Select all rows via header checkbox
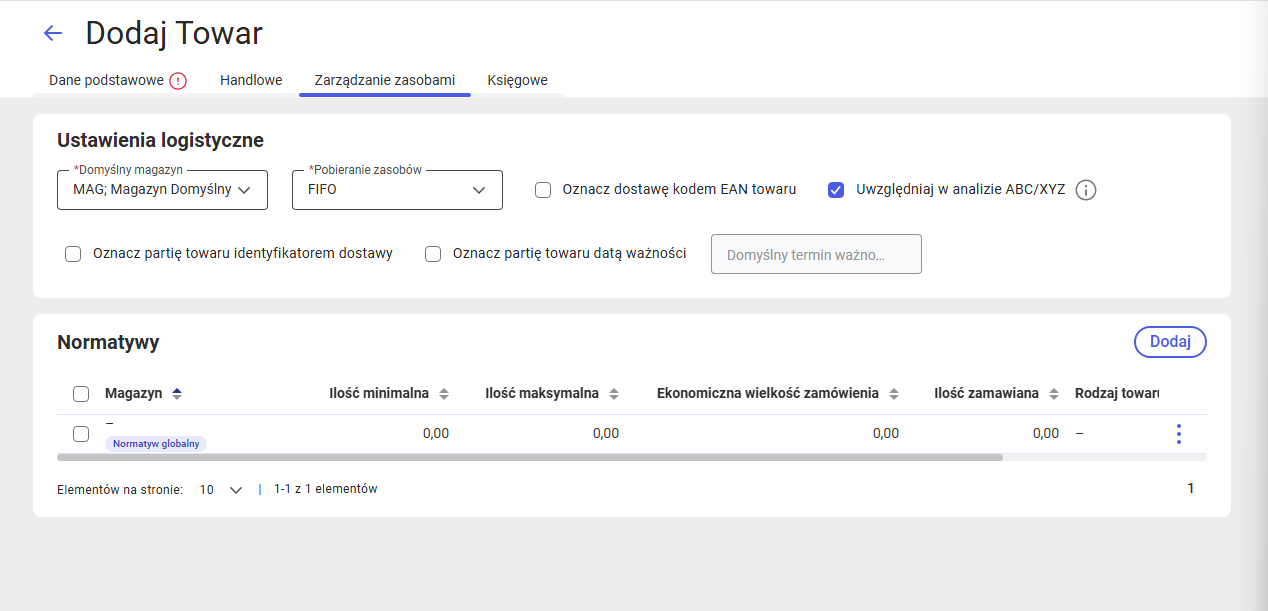 [81, 394]
